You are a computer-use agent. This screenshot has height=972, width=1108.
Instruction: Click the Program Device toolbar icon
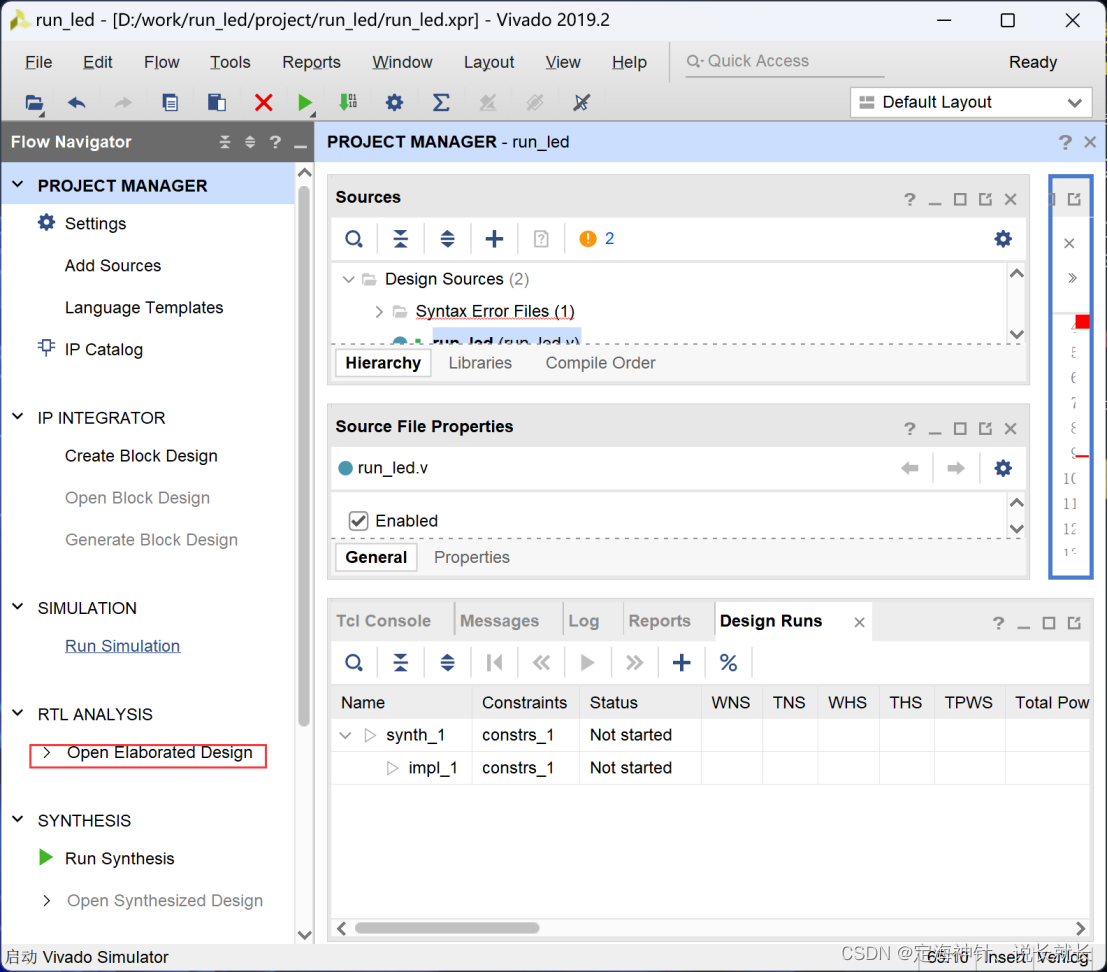[348, 103]
